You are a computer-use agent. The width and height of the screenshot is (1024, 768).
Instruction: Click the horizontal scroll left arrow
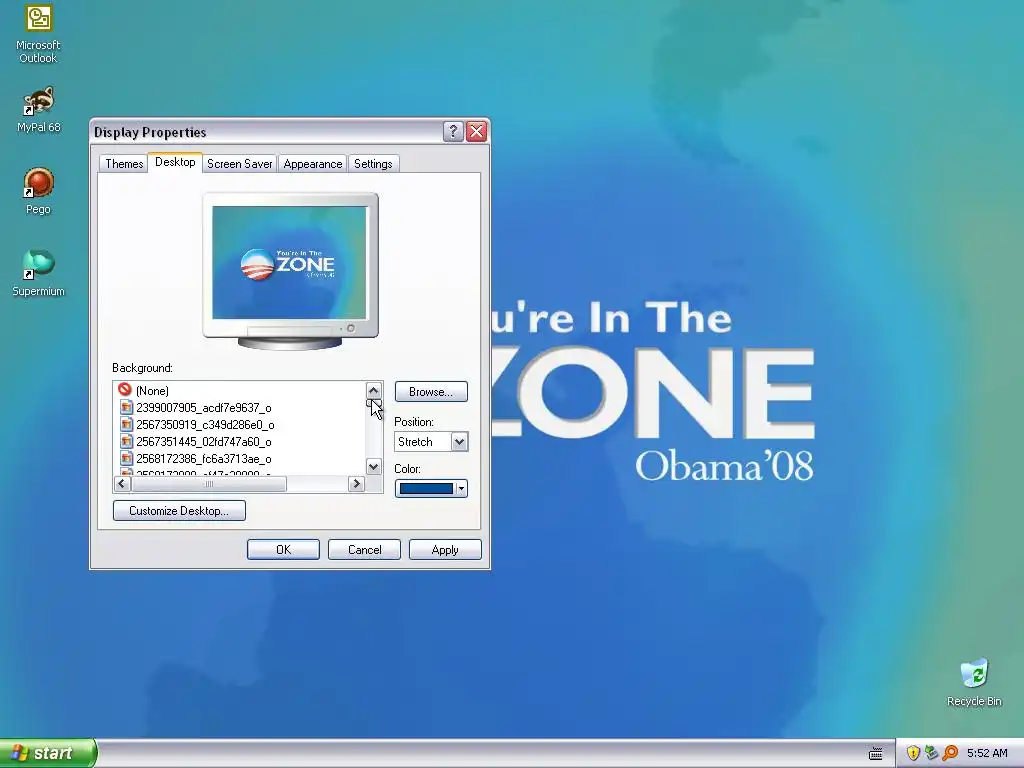122,484
